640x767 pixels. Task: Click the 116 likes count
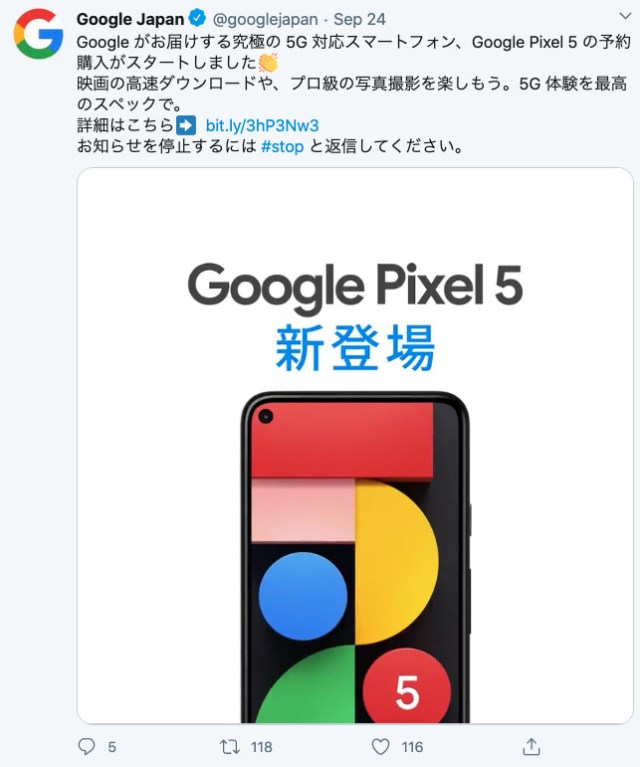pos(412,747)
